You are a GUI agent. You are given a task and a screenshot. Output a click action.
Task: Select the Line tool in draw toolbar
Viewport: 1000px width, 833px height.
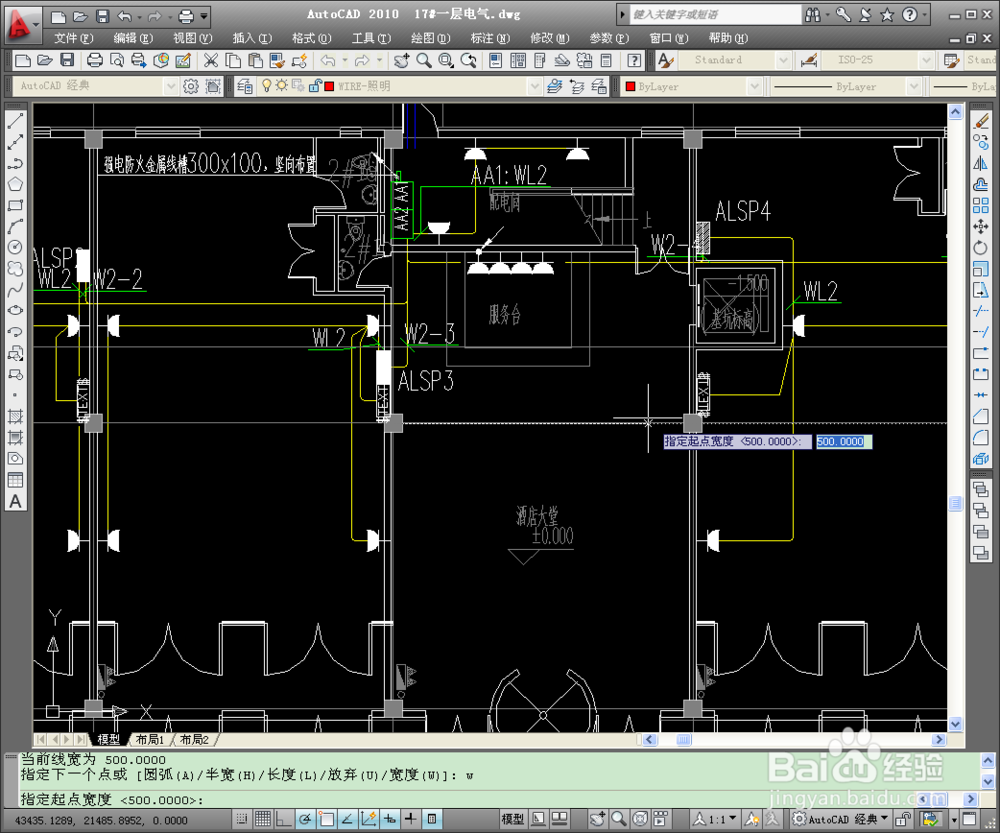pos(15,121)
